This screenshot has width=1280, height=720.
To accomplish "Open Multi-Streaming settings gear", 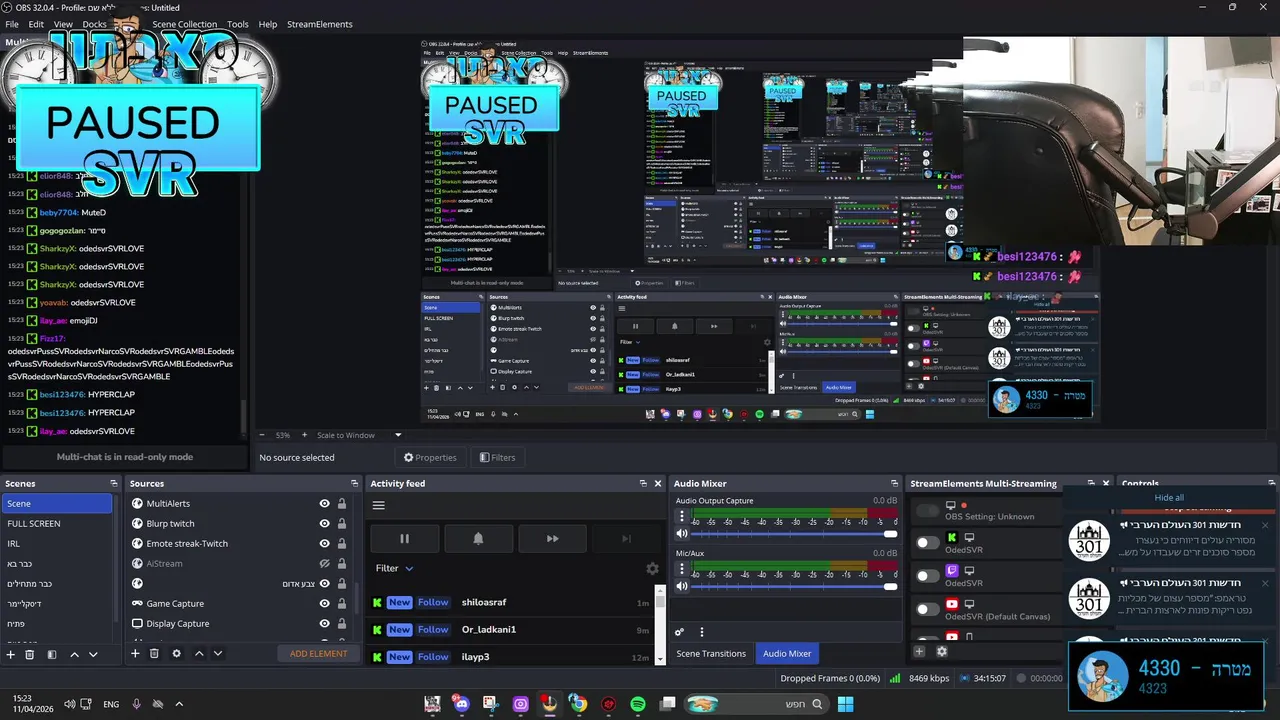I will tap(941, 652).
